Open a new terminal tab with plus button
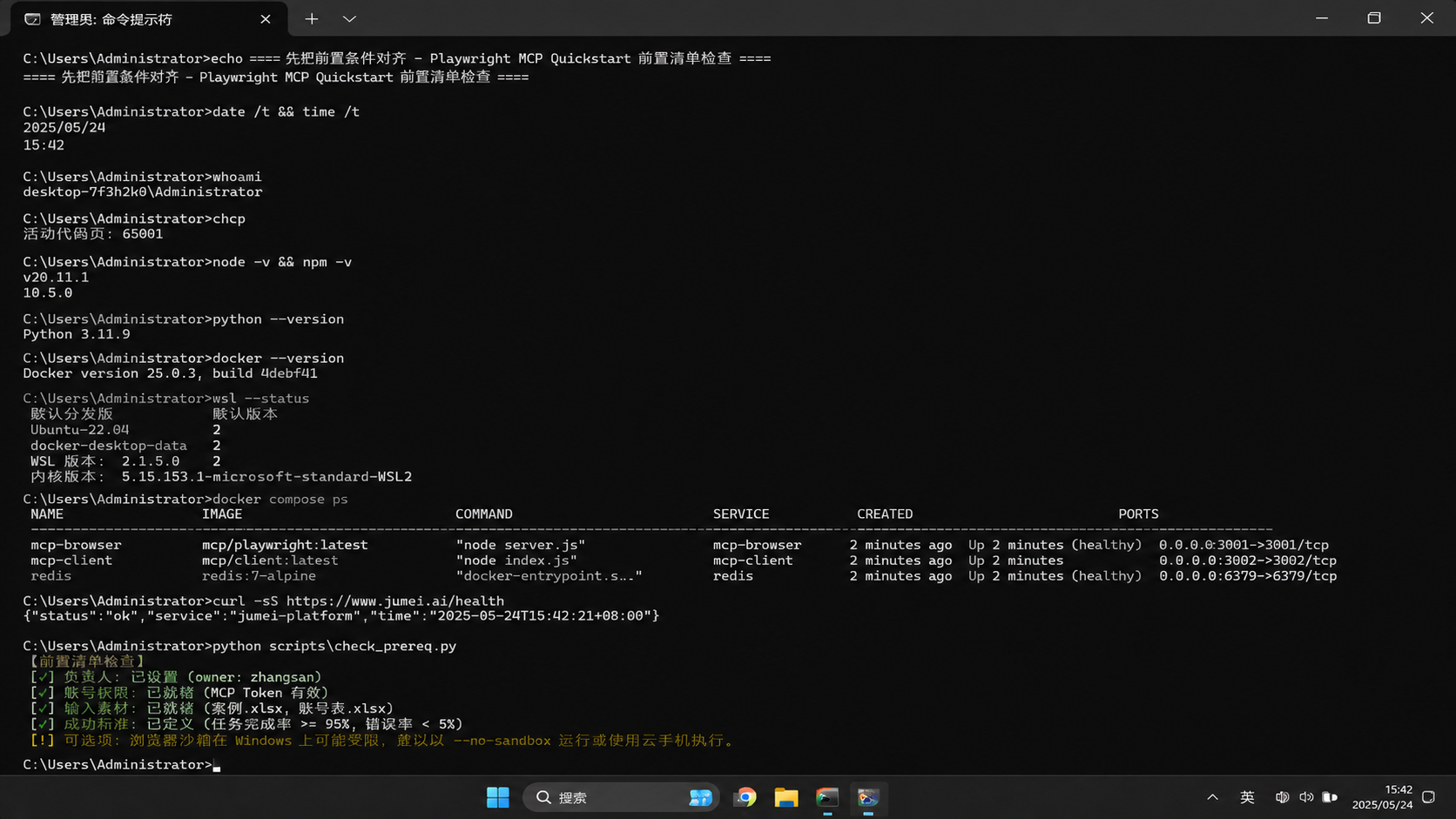Image resolution: width=1456 pixels, height=819 pixels. click(x=311, y=18)
